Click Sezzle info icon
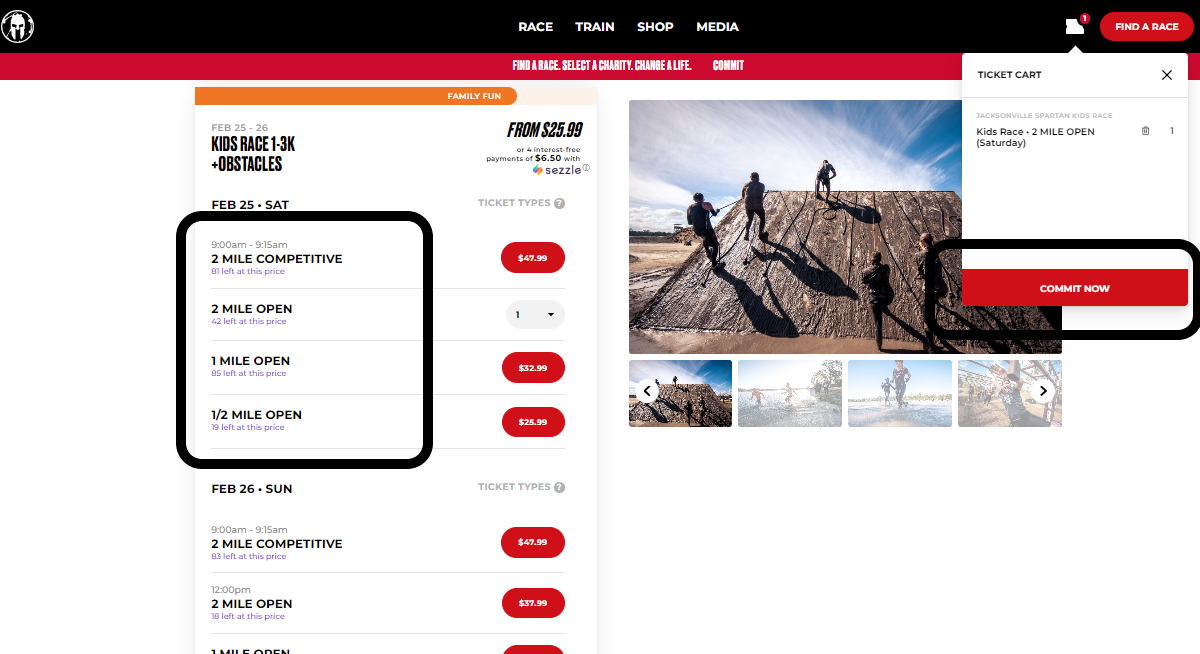This screenshot has width=1200, height=654. (x=586, y=168)
